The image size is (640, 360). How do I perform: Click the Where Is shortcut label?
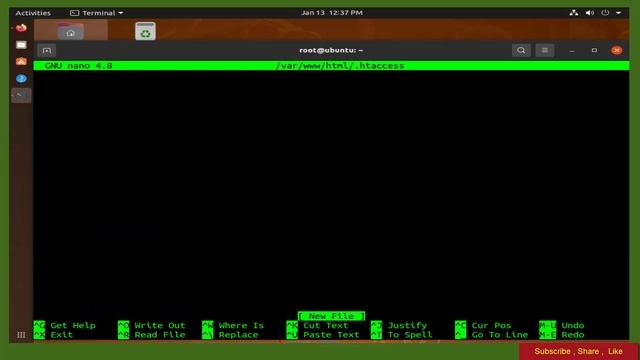click(x=241, y=325)
